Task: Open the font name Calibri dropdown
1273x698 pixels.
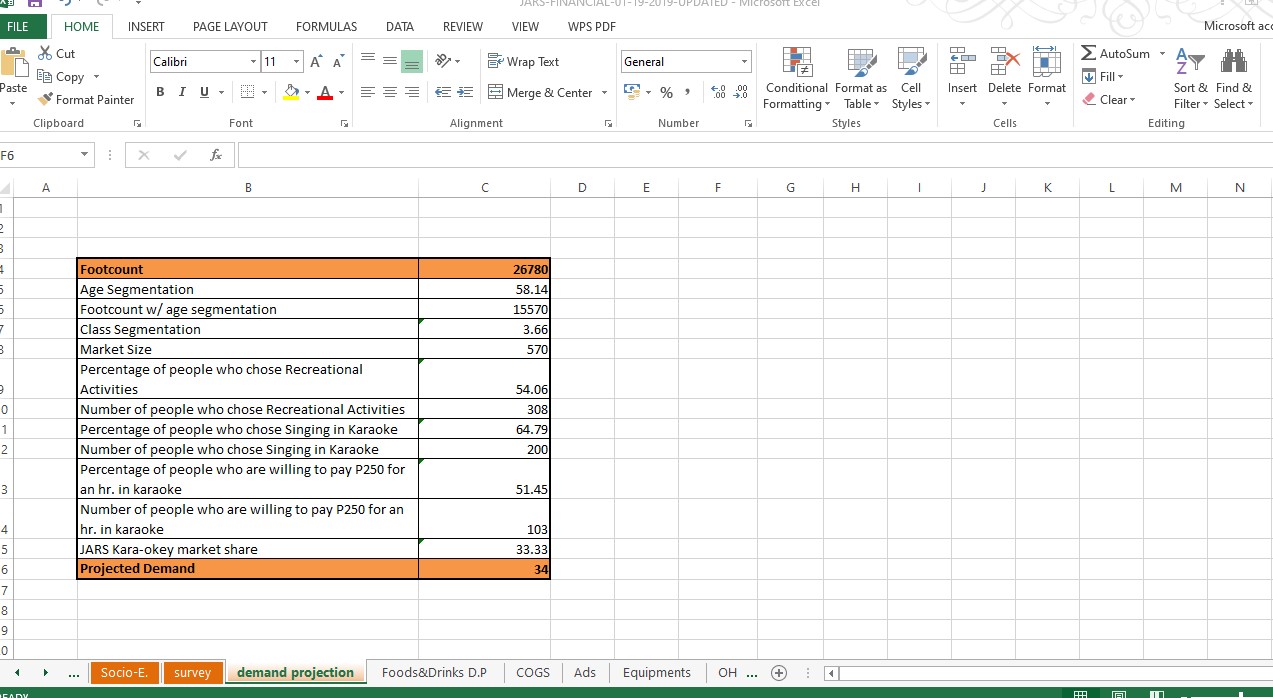Action: pos(253,62)
